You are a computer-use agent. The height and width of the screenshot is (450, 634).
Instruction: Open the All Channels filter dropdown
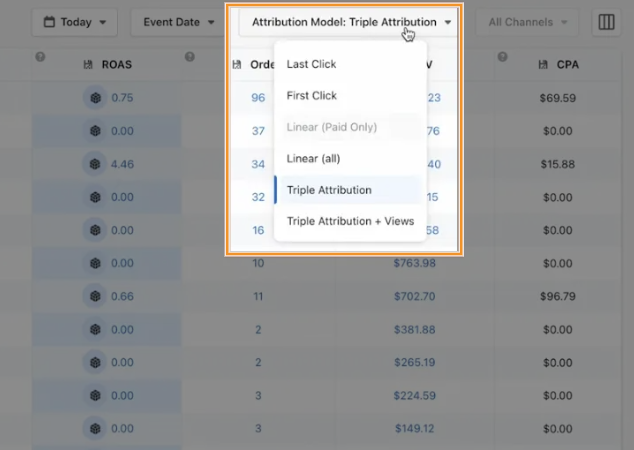pyautogui.click(x=527, y=22)
